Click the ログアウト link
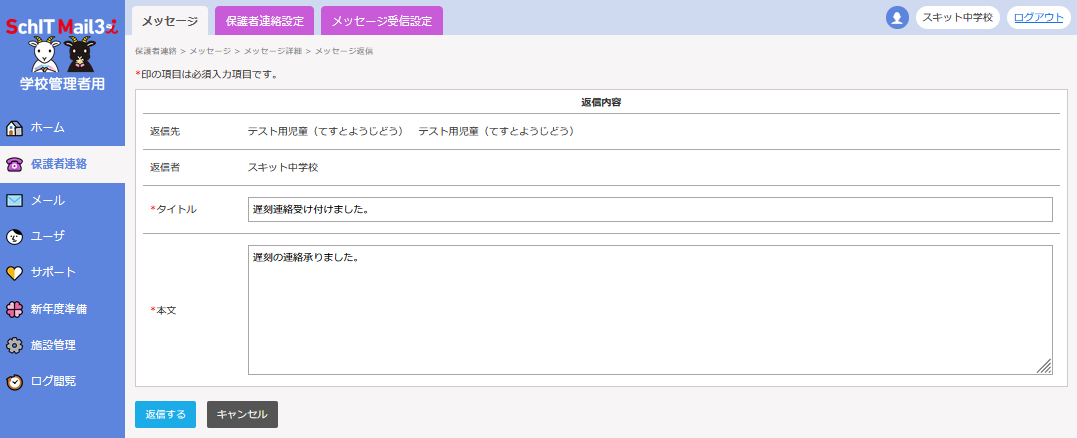Screen dimensions: 1077x438 1038,18
